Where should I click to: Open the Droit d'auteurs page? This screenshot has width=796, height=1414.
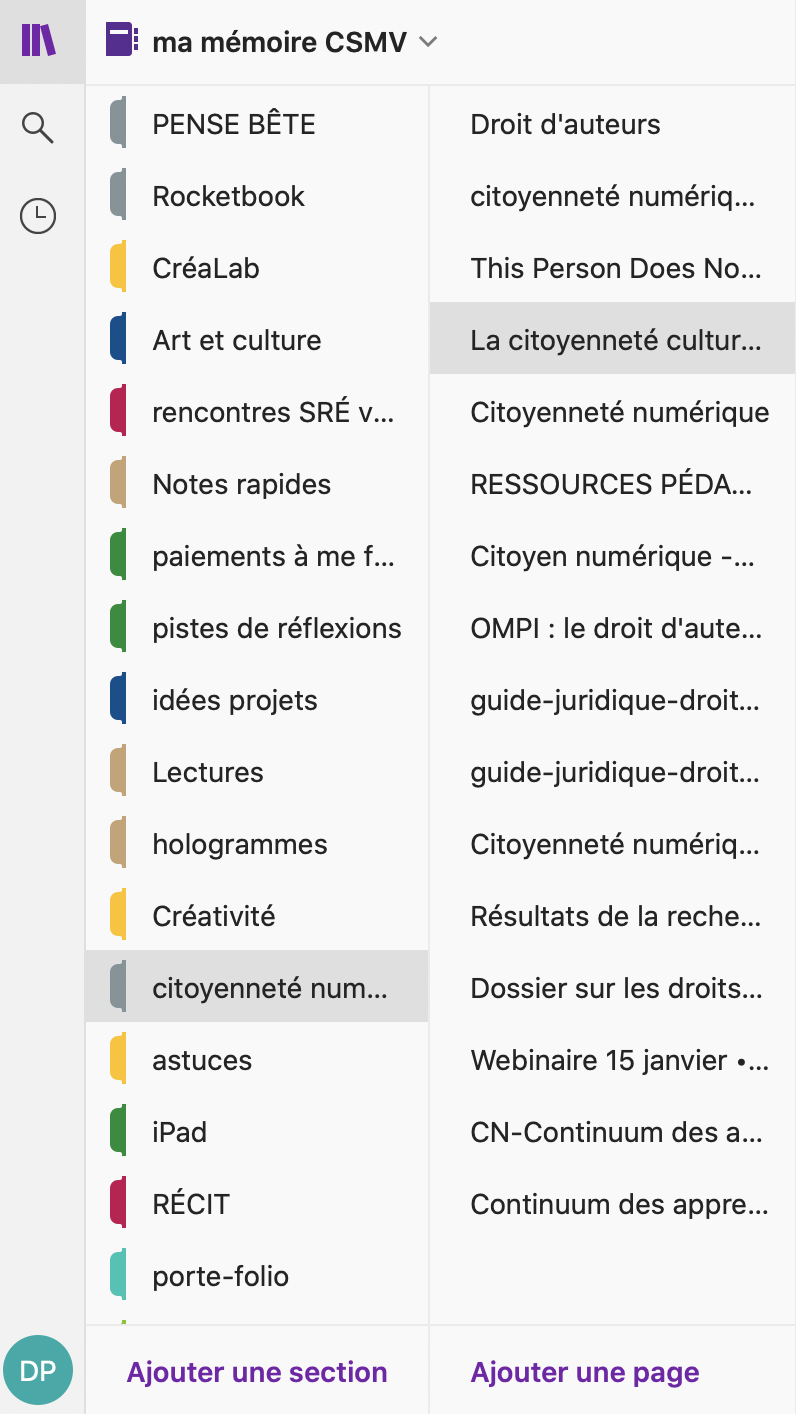(566, 124)
